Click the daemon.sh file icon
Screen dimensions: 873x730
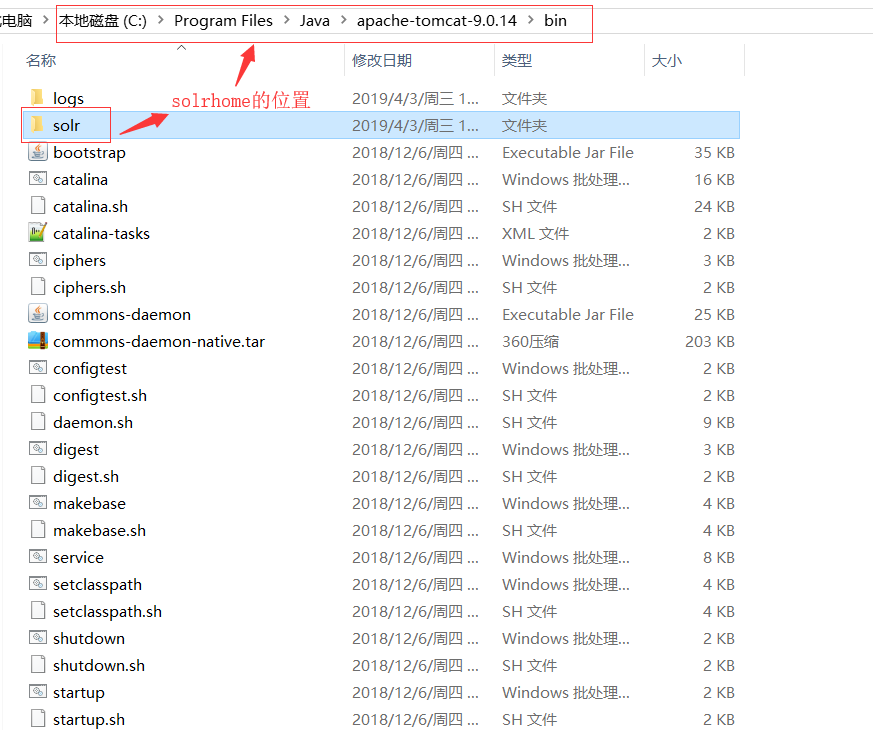pos(37,422)
